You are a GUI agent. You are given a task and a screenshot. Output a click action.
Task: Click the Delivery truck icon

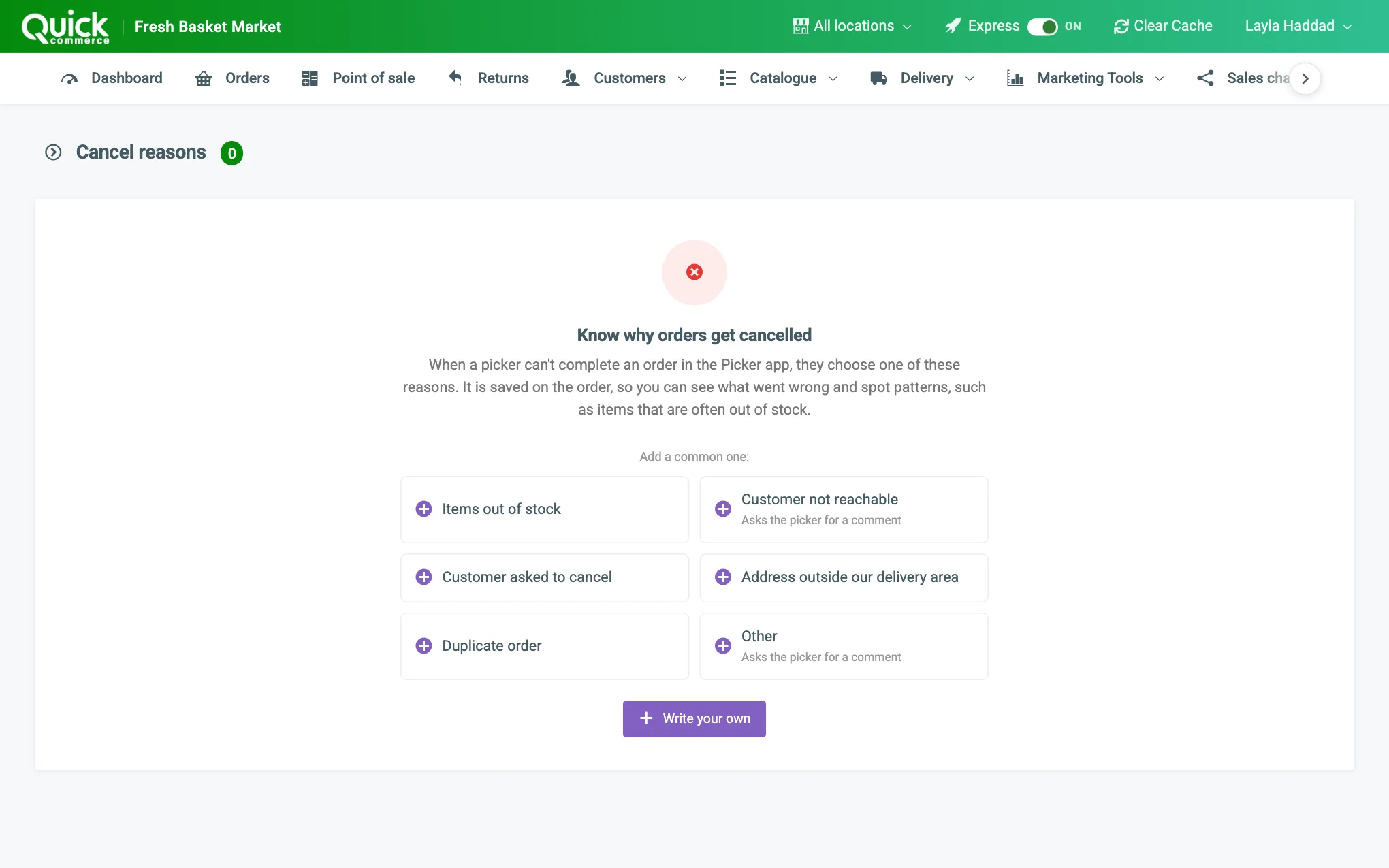point(878,78)
